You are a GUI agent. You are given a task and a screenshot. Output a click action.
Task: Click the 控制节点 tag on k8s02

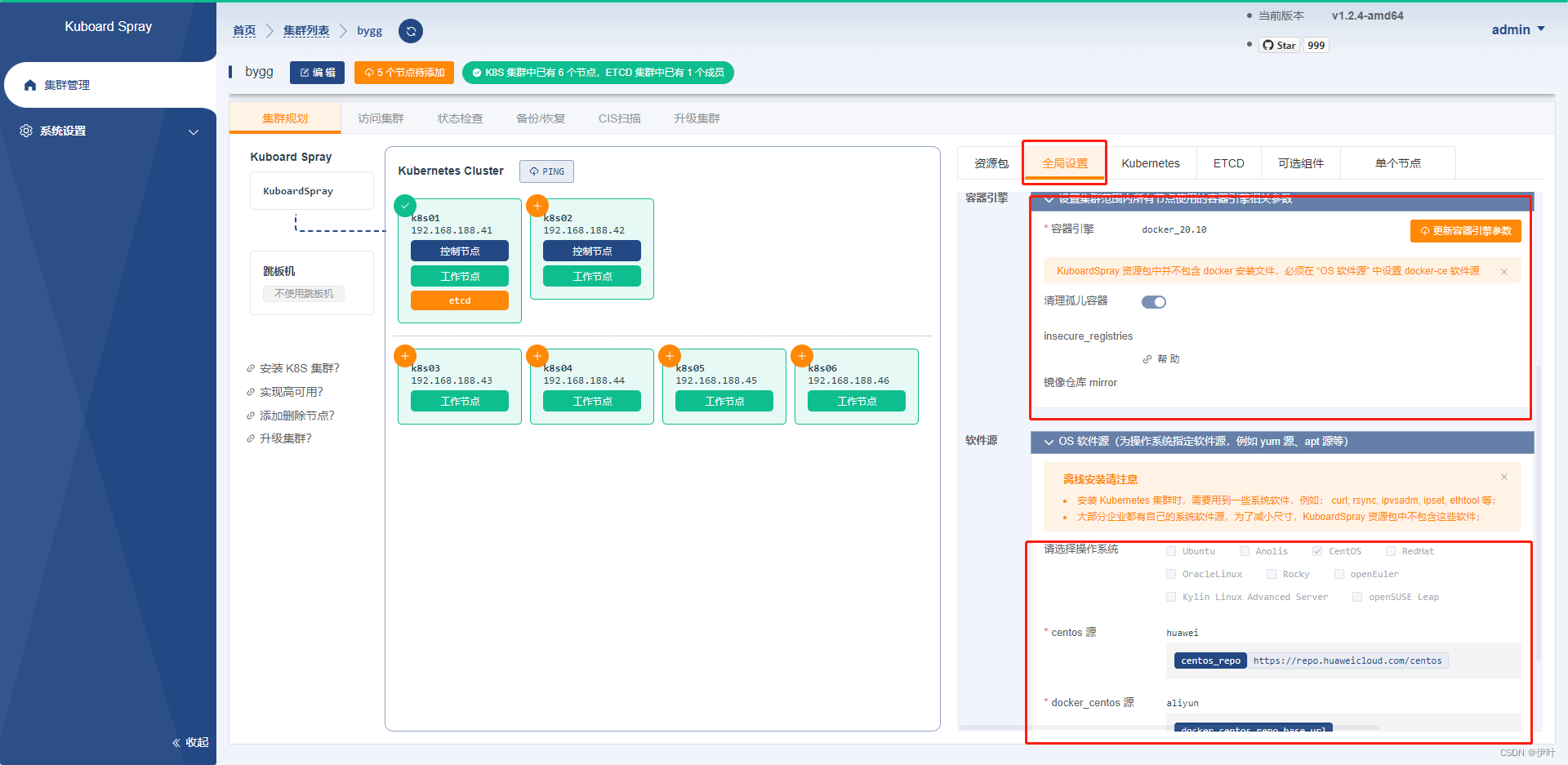(x=592, y=251)
